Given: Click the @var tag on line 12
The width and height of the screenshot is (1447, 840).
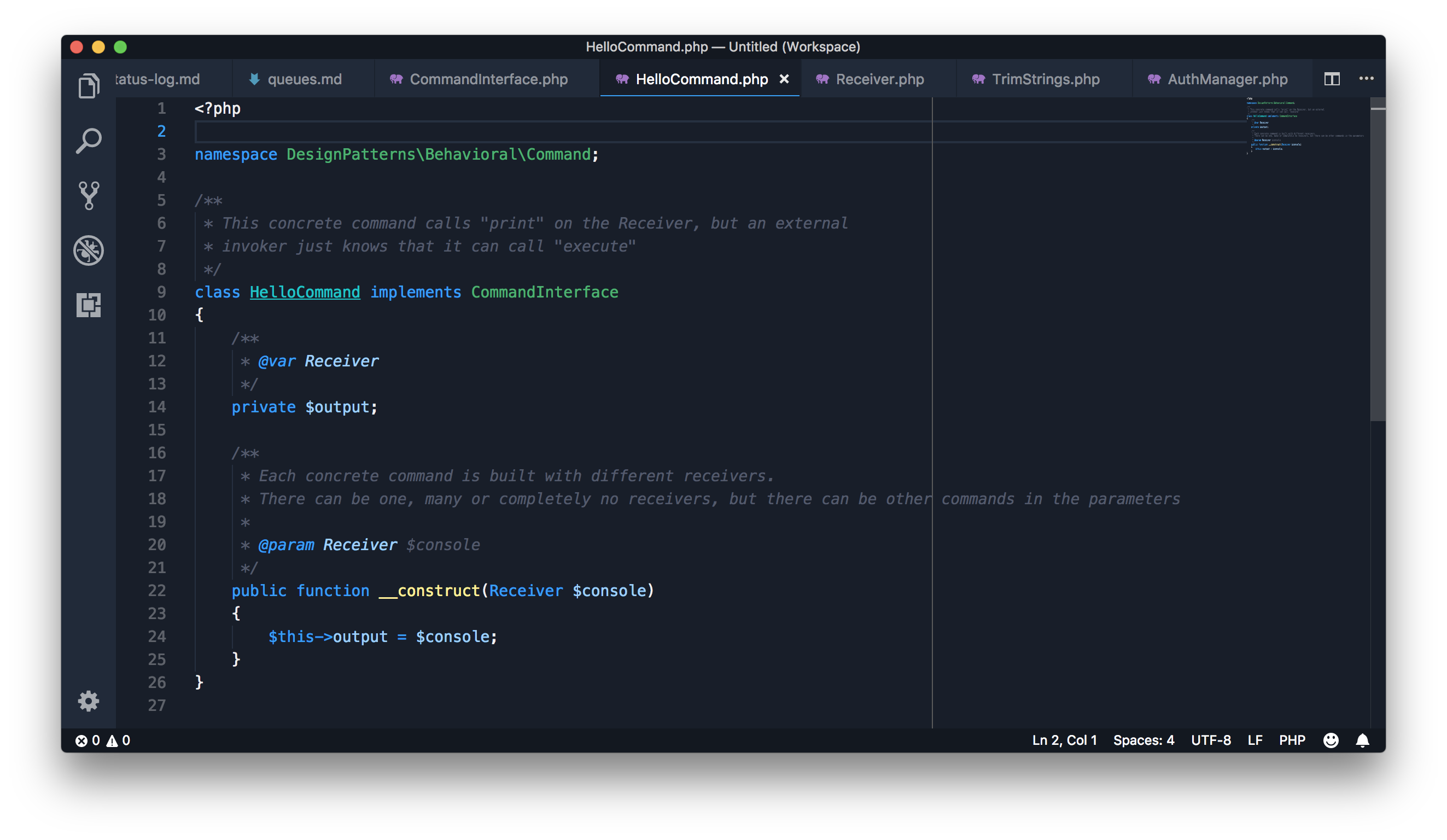Looking at the screenshot, I should (x=277, y=361).
